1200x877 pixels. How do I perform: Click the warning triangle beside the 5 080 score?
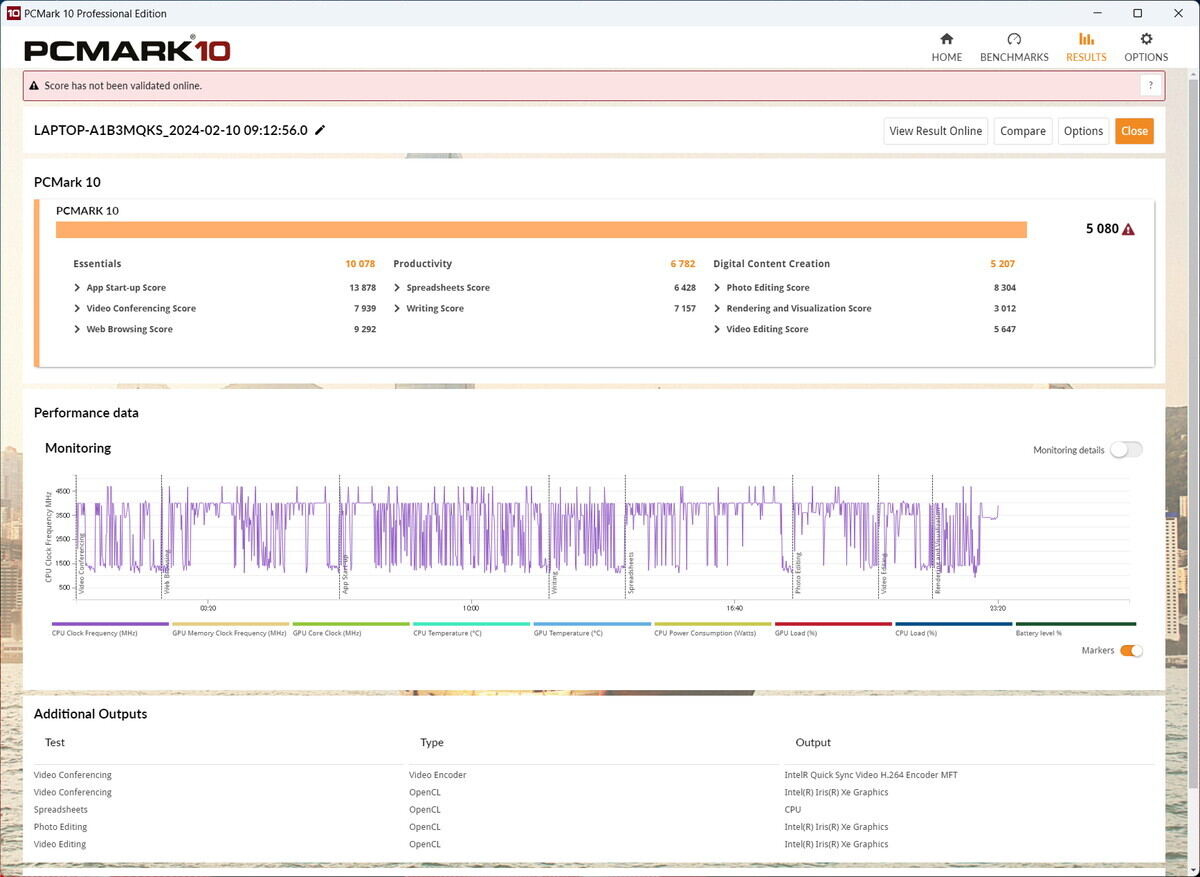[x=1128, y=229]
